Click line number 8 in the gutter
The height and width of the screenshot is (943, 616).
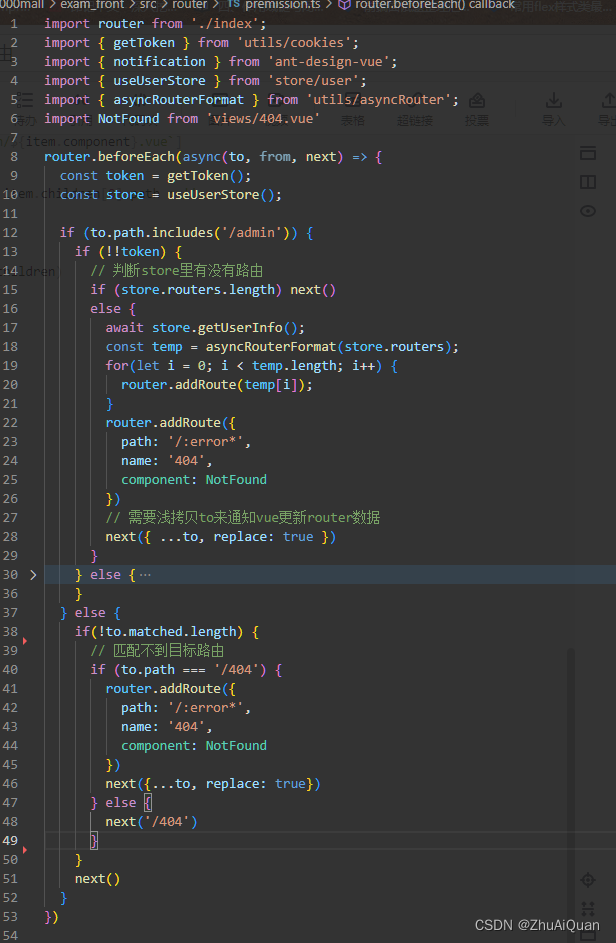point(14,156)
